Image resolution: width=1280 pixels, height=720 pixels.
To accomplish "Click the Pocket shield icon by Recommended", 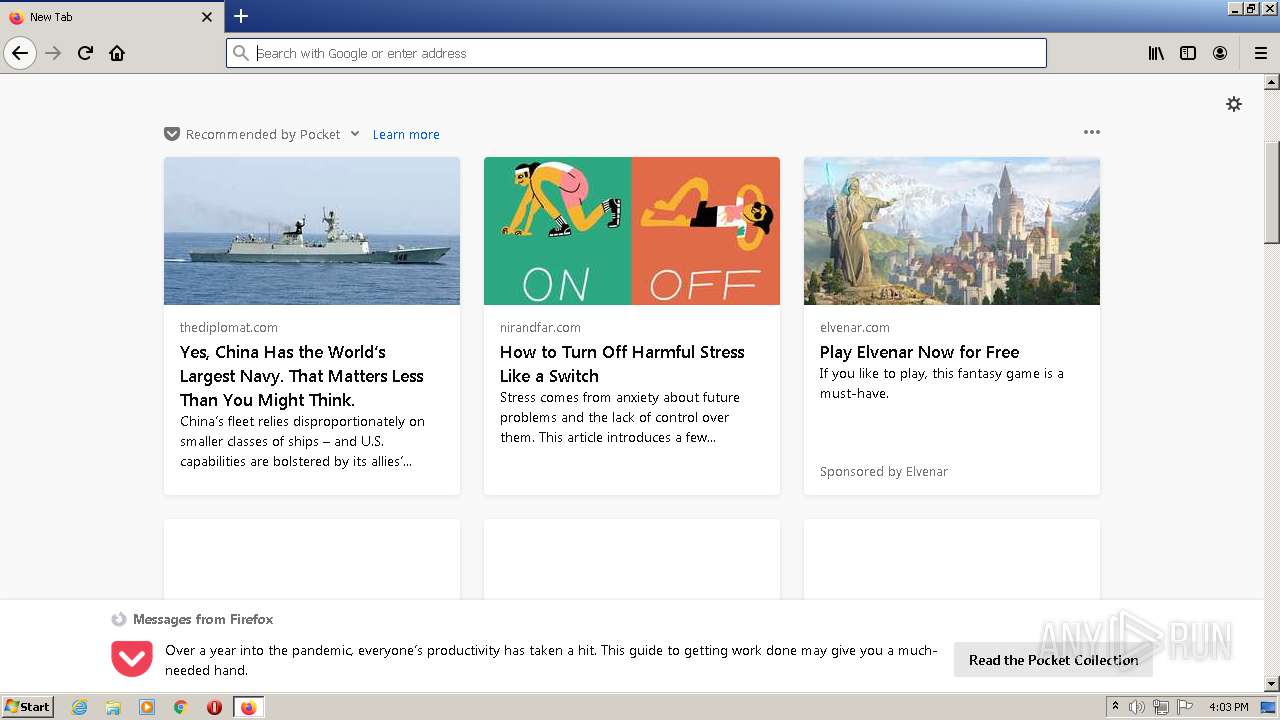I will (172, 134).
